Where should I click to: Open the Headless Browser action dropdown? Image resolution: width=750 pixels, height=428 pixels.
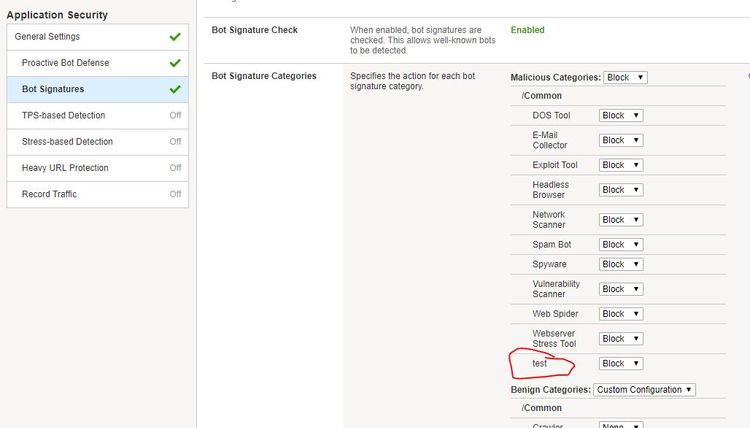click(620, 190)
